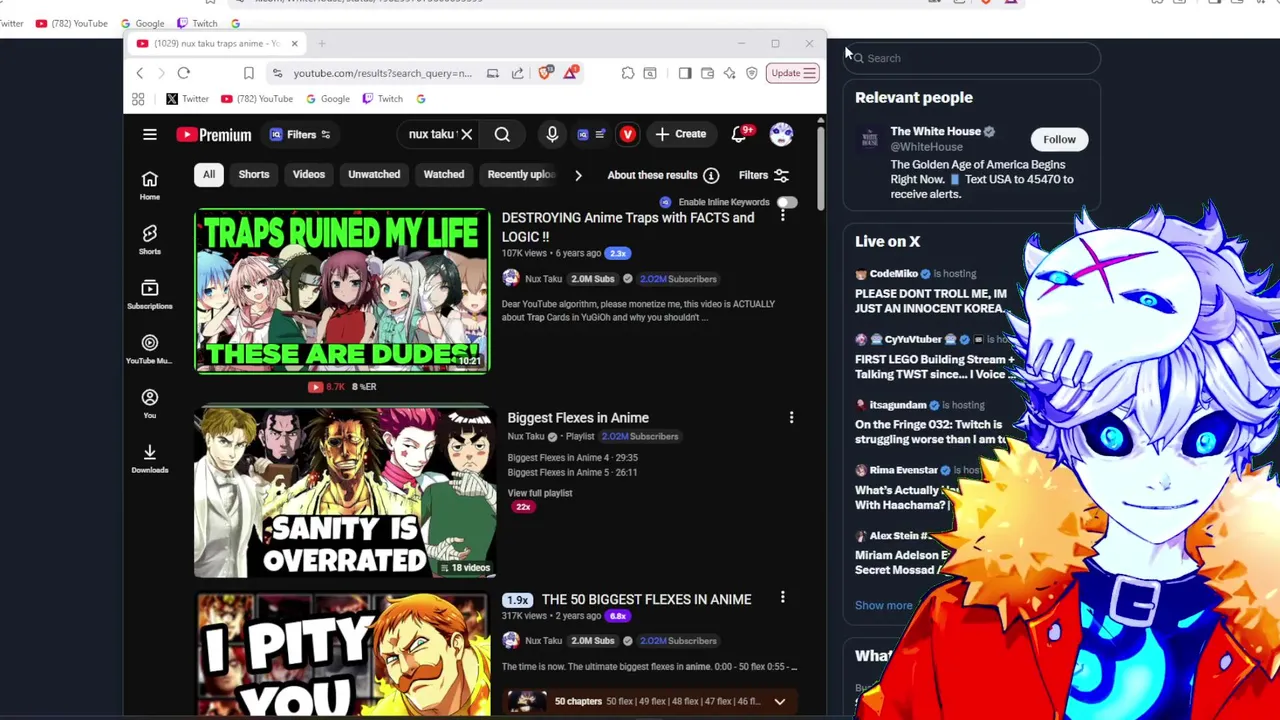Open Brave Rewards triangle icon
Image resolution: width=1280 pixels, height=720 pixels.
click(x=570, y=73)
